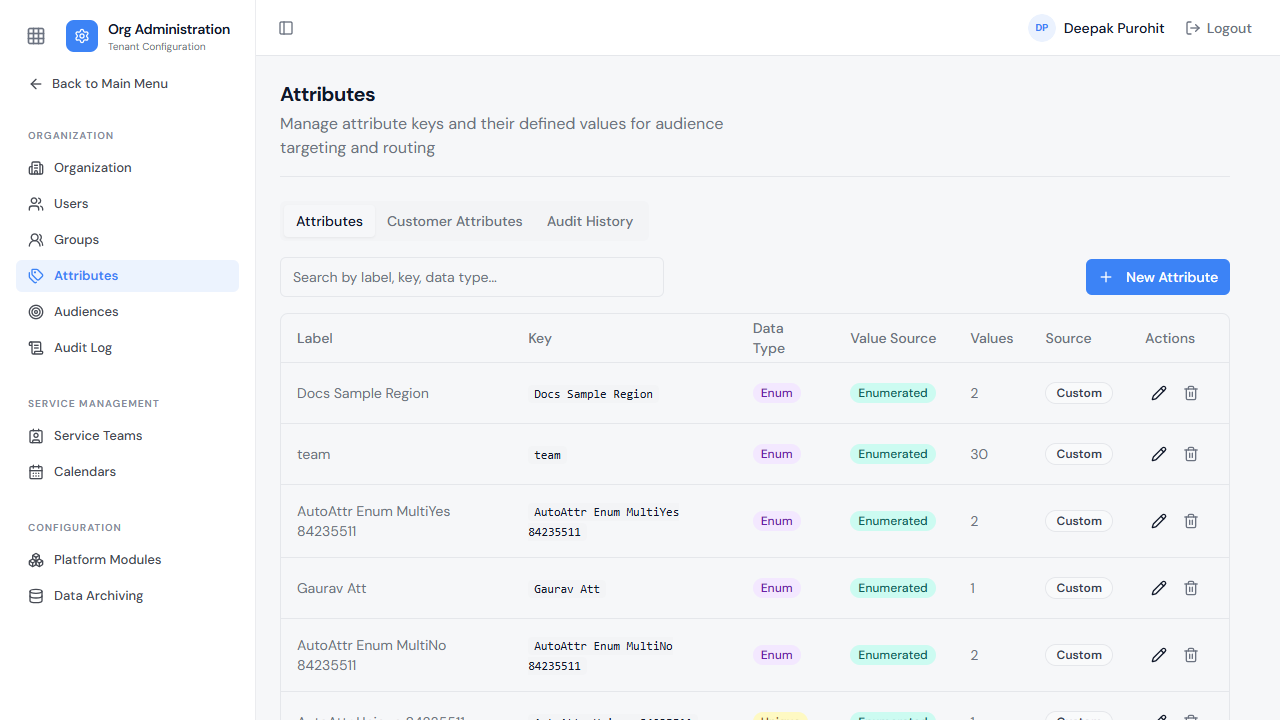Switch to Customer Attributes tab
This screenshot has height=720, width=1280.
point(455,221)
